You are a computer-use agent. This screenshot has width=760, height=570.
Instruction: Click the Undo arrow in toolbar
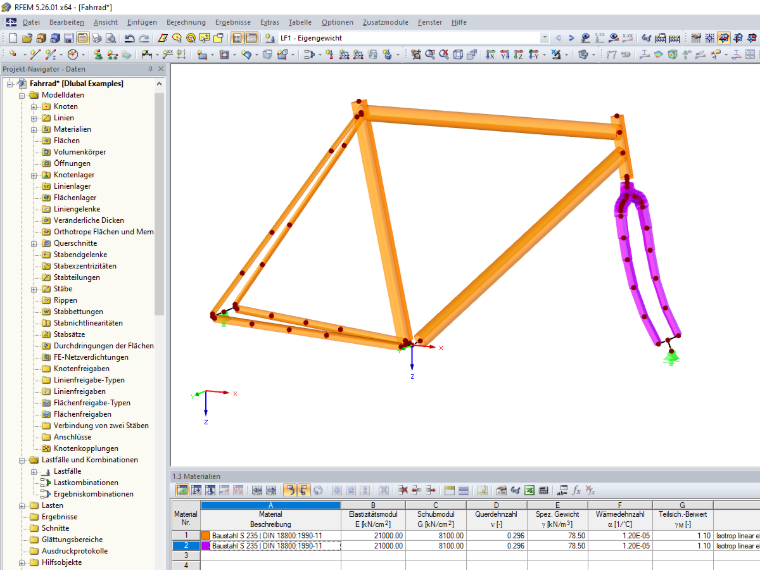129,38
